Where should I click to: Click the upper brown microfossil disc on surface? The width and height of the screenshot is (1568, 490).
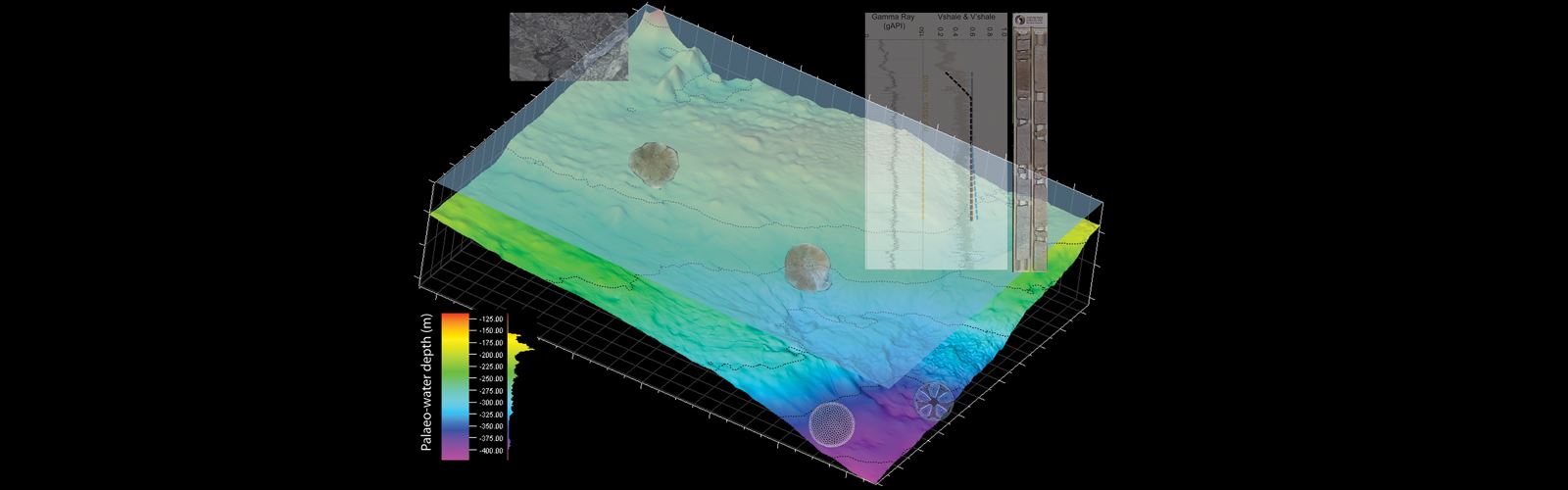point(651,164)
